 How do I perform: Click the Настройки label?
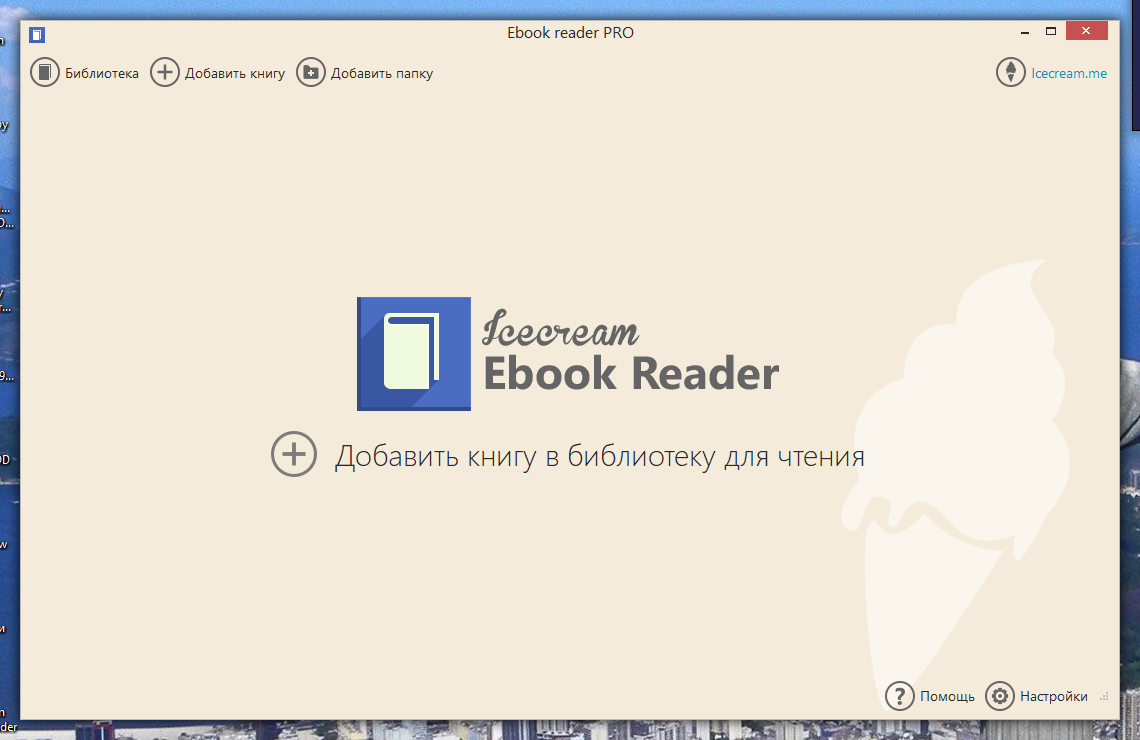1053,696
